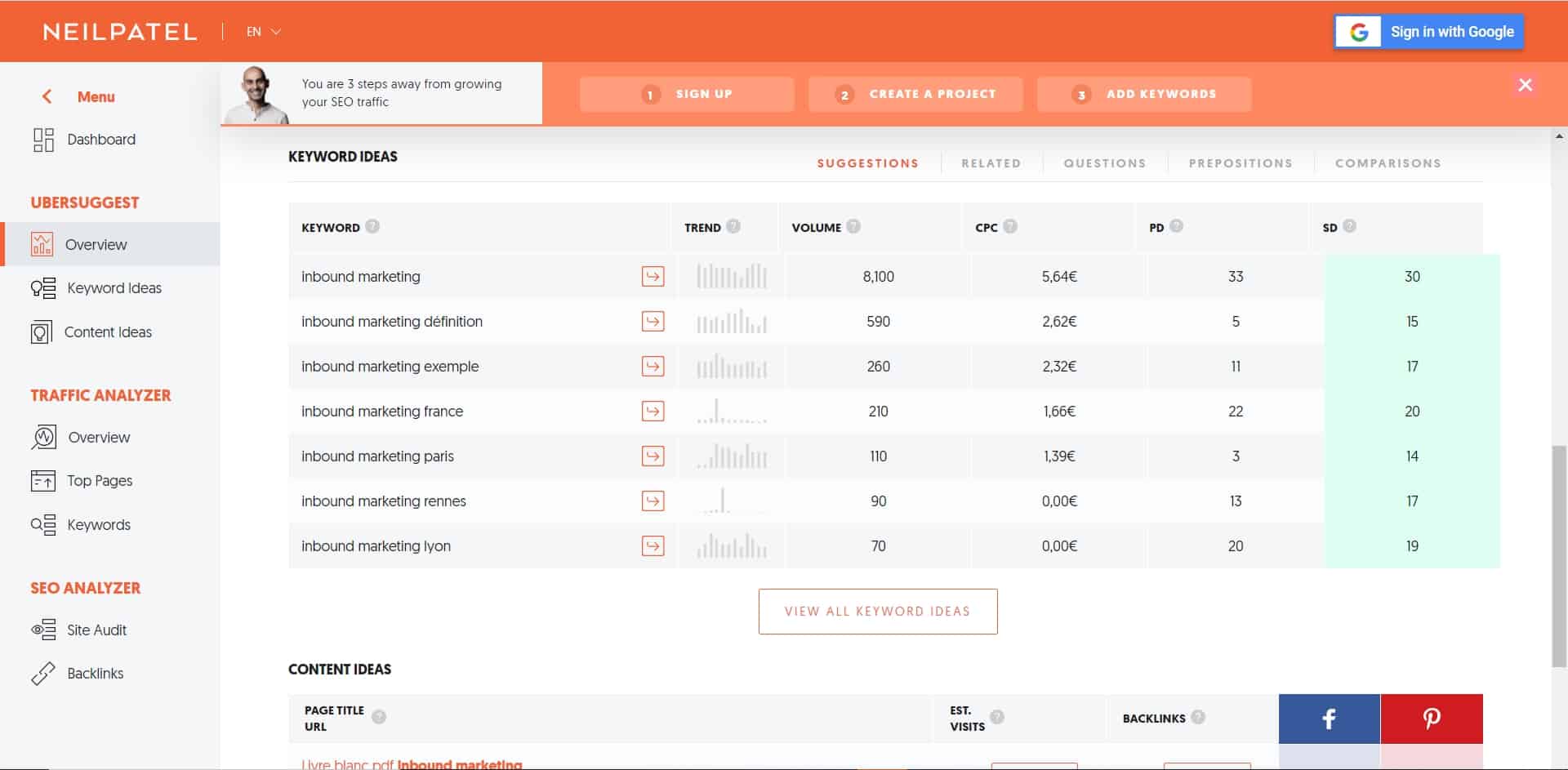Open Content Ideas text label

(x=108, y=332)
